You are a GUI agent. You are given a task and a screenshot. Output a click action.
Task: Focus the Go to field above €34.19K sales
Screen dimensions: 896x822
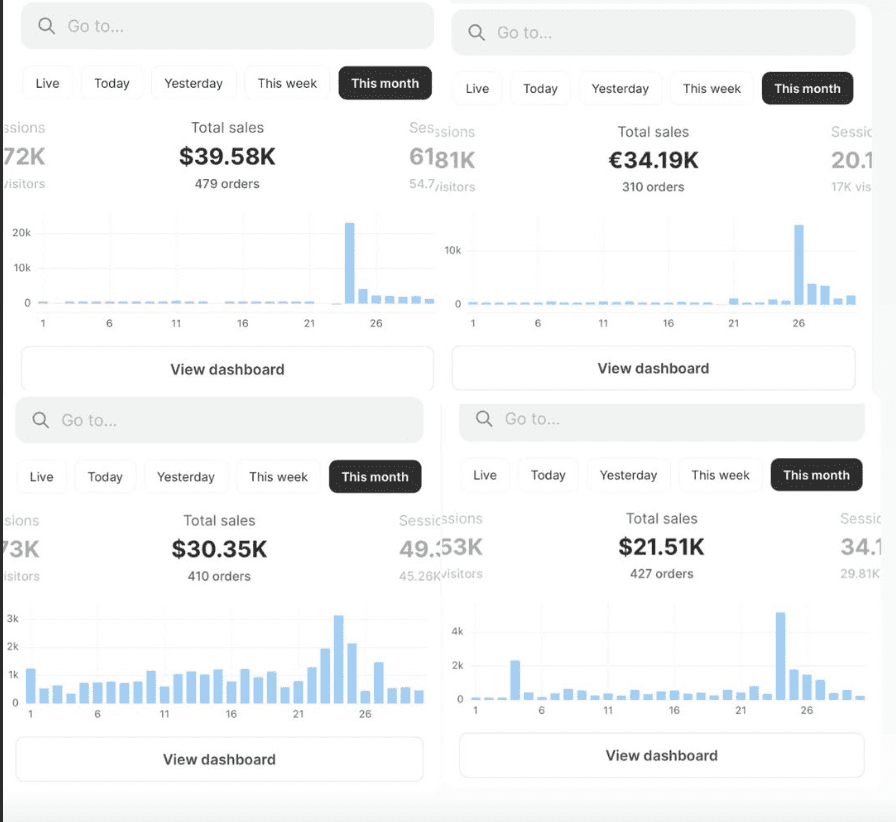(x=653, y=32)
